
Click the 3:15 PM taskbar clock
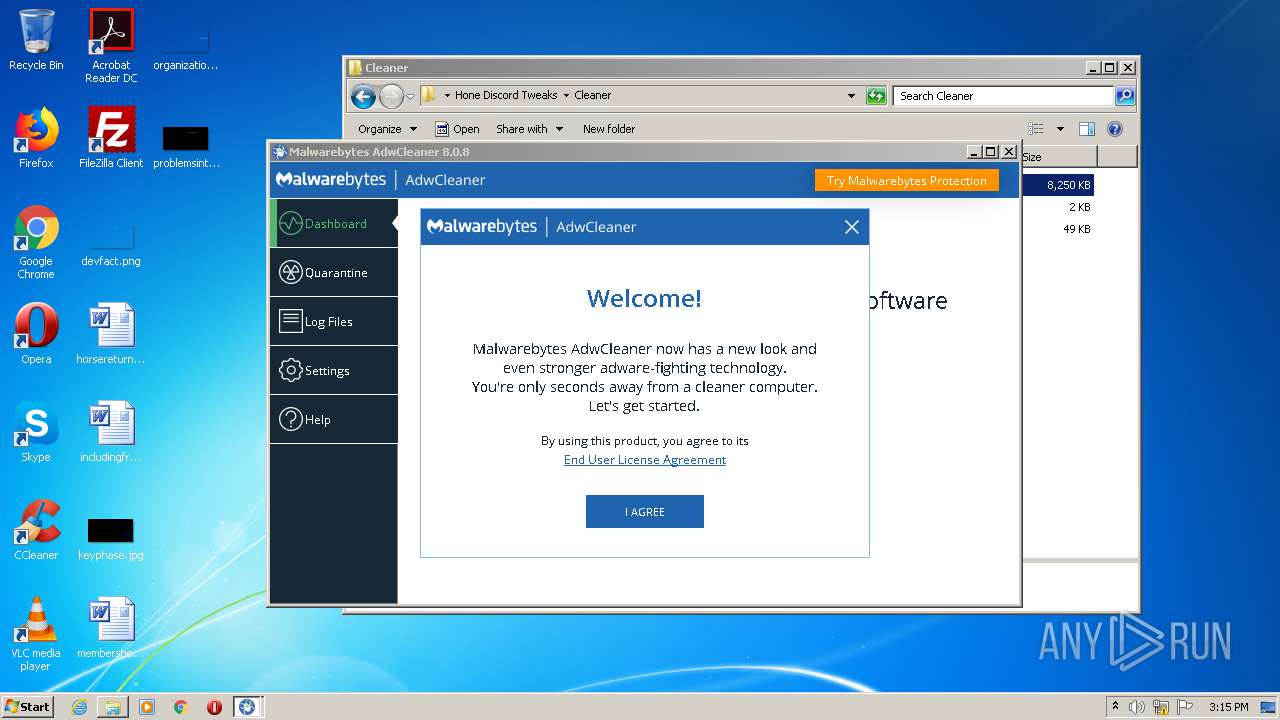(x=1229, y=707)
